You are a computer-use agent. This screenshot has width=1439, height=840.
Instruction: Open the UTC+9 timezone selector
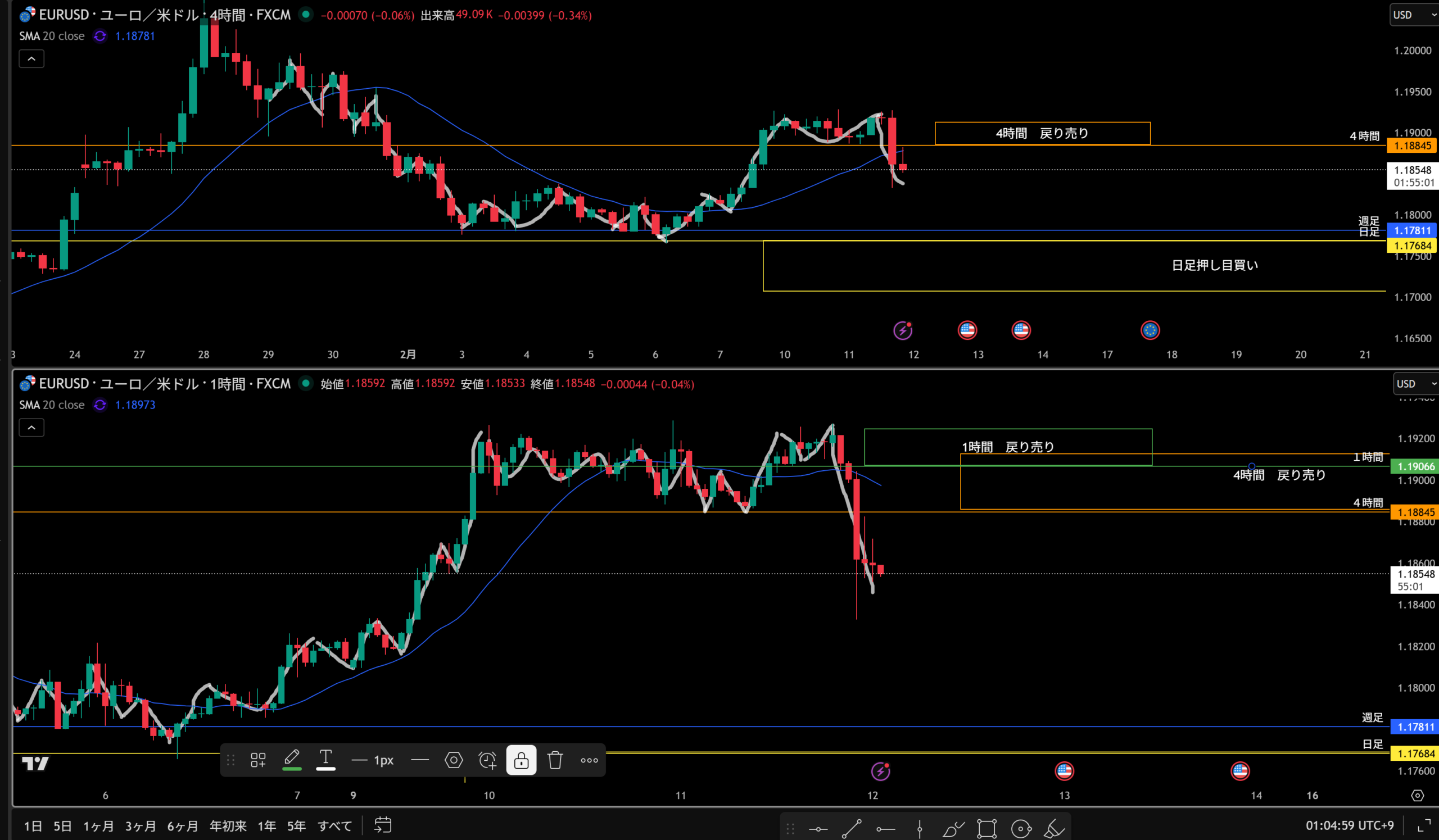coord(1350,825)
